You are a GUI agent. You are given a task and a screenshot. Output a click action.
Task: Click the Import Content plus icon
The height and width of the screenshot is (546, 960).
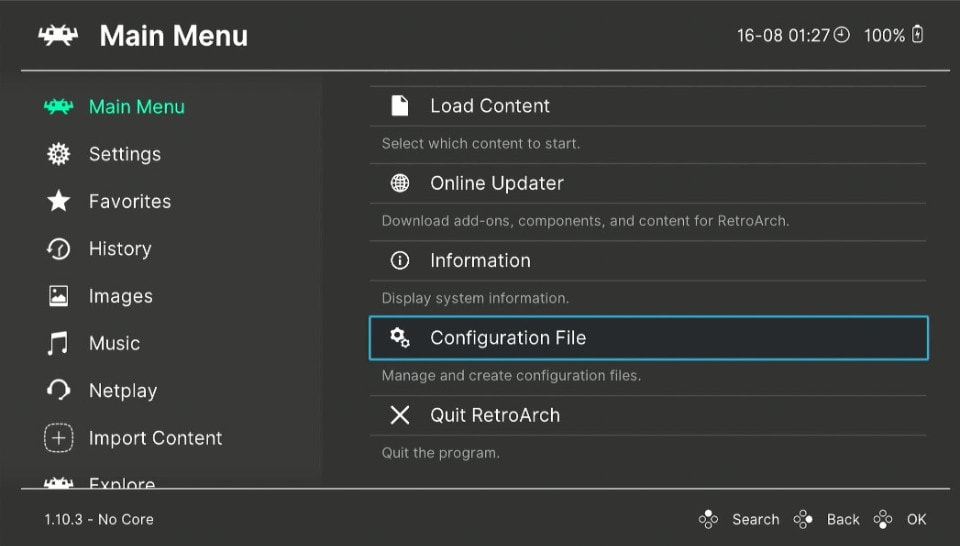59,438
